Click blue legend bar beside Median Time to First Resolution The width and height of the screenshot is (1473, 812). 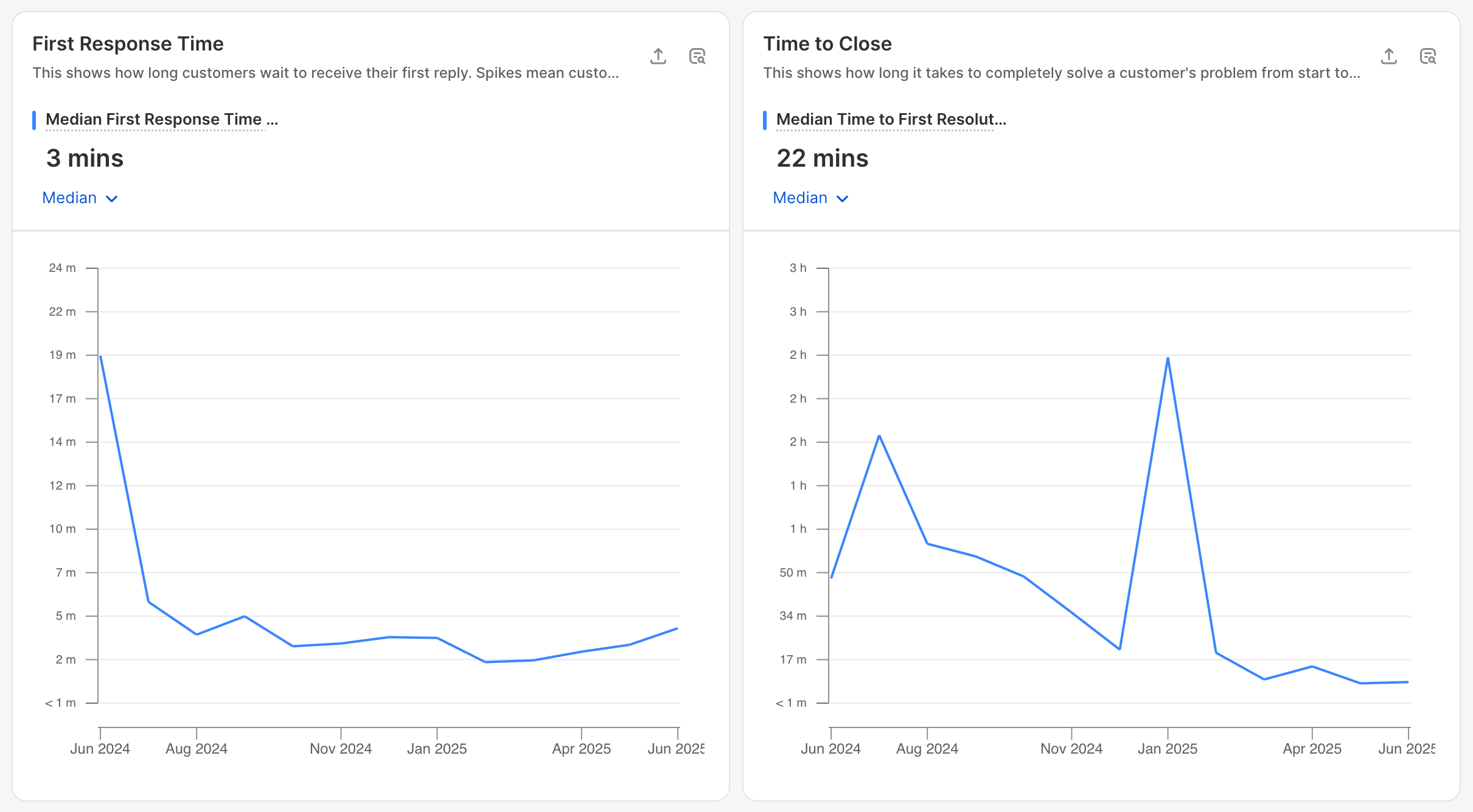765,120
